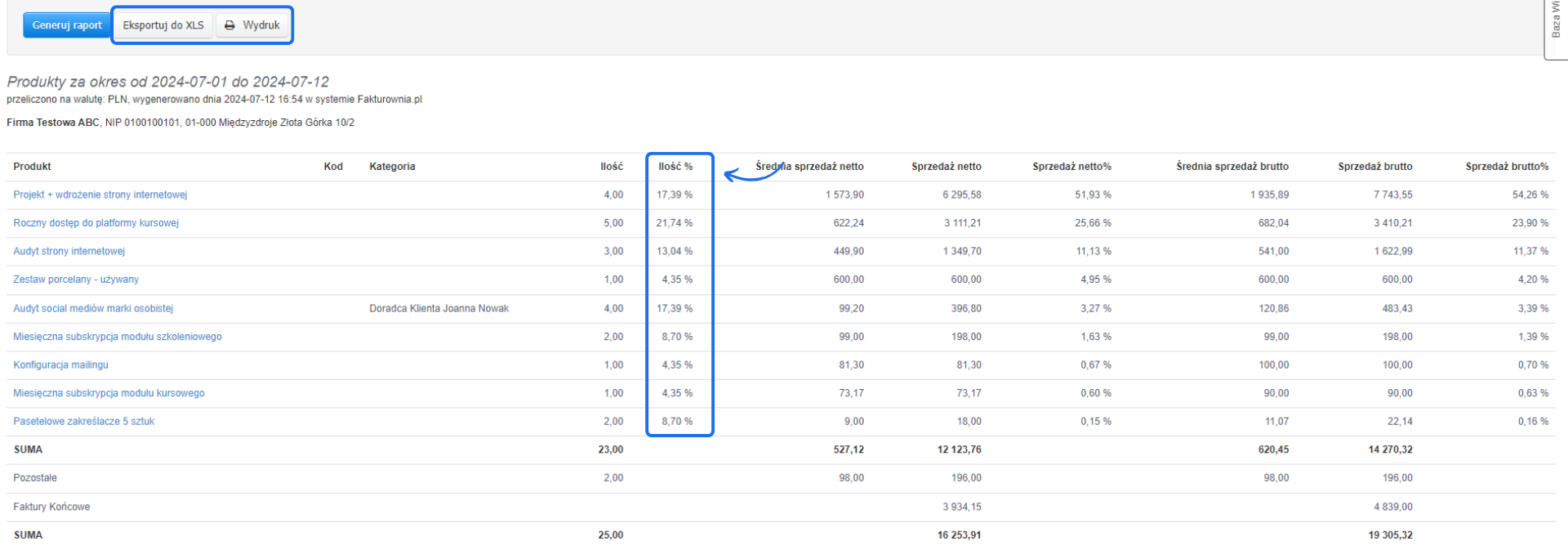Viewport: 1568px width, 559px height.
Task: Click the Generuj raport button
Action: [67, 25]
